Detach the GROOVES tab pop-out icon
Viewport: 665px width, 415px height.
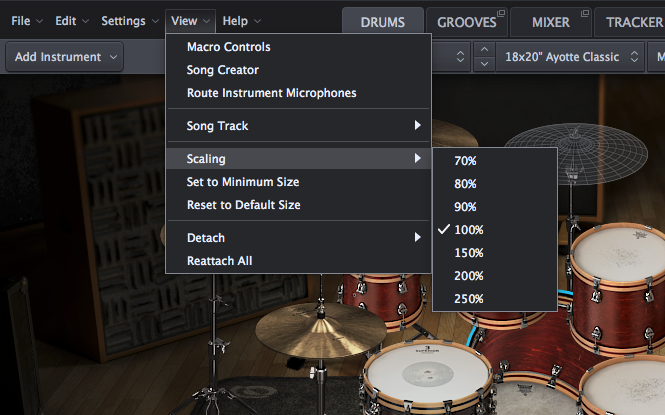click(x=501, y=13)
